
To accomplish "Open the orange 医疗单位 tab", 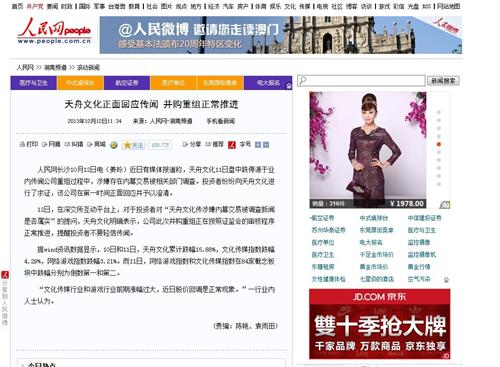I will [173, 83].
